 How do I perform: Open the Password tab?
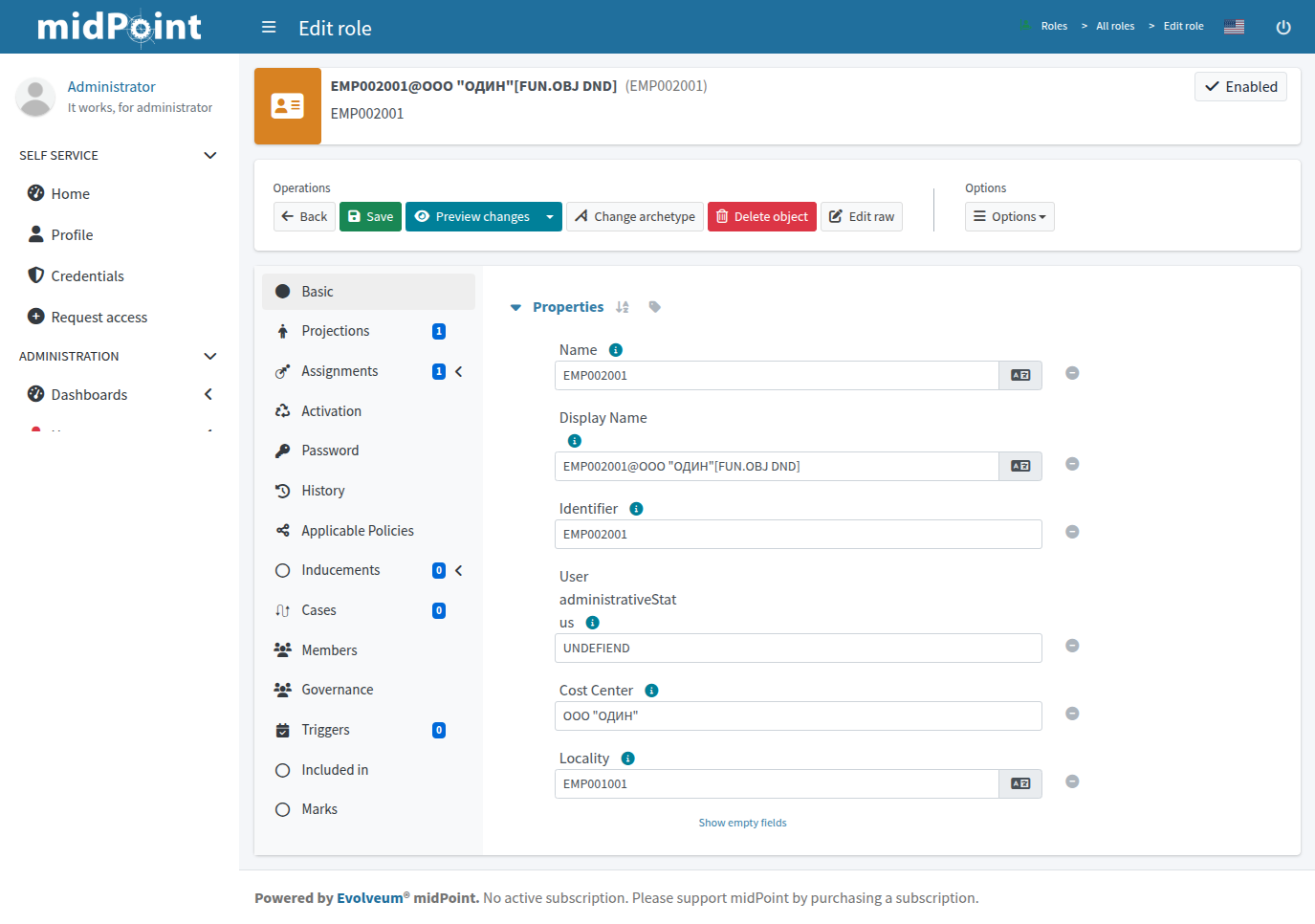[368, 451]
